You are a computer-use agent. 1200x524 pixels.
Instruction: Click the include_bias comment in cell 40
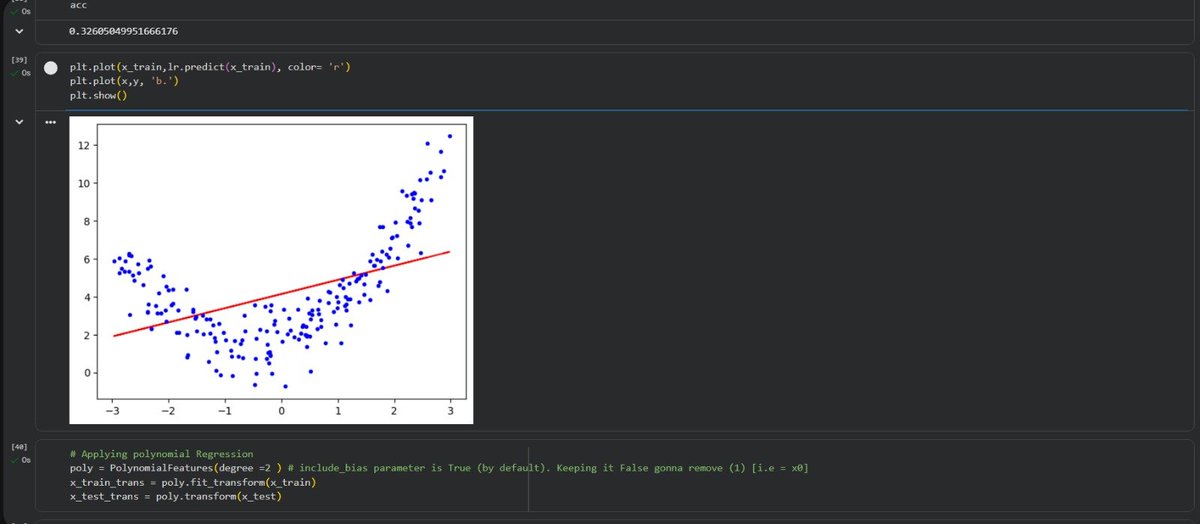tap(549, 468)
